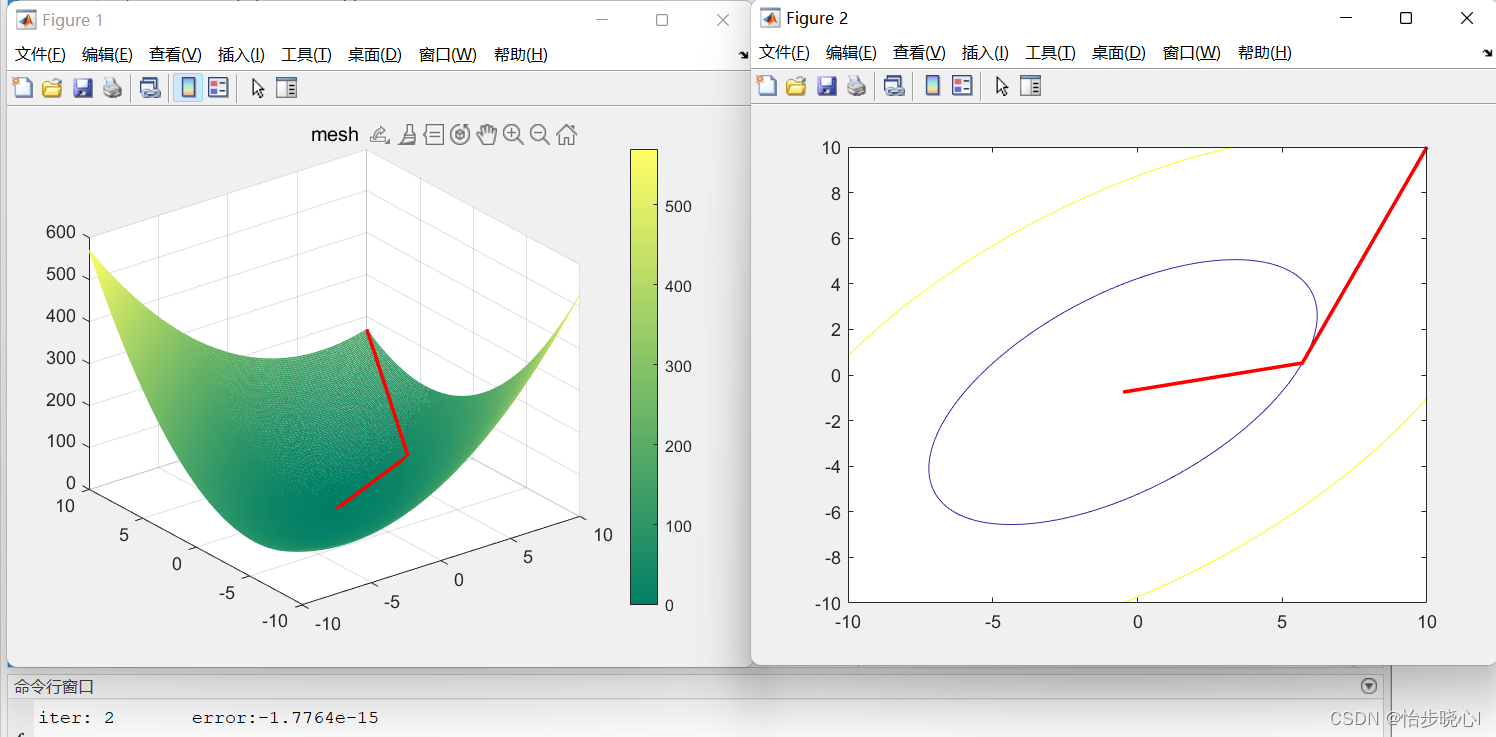Open the 工具(T) menu in Figure 2
Viewport: 1496px width, 737px height.
coord(1050,53)
